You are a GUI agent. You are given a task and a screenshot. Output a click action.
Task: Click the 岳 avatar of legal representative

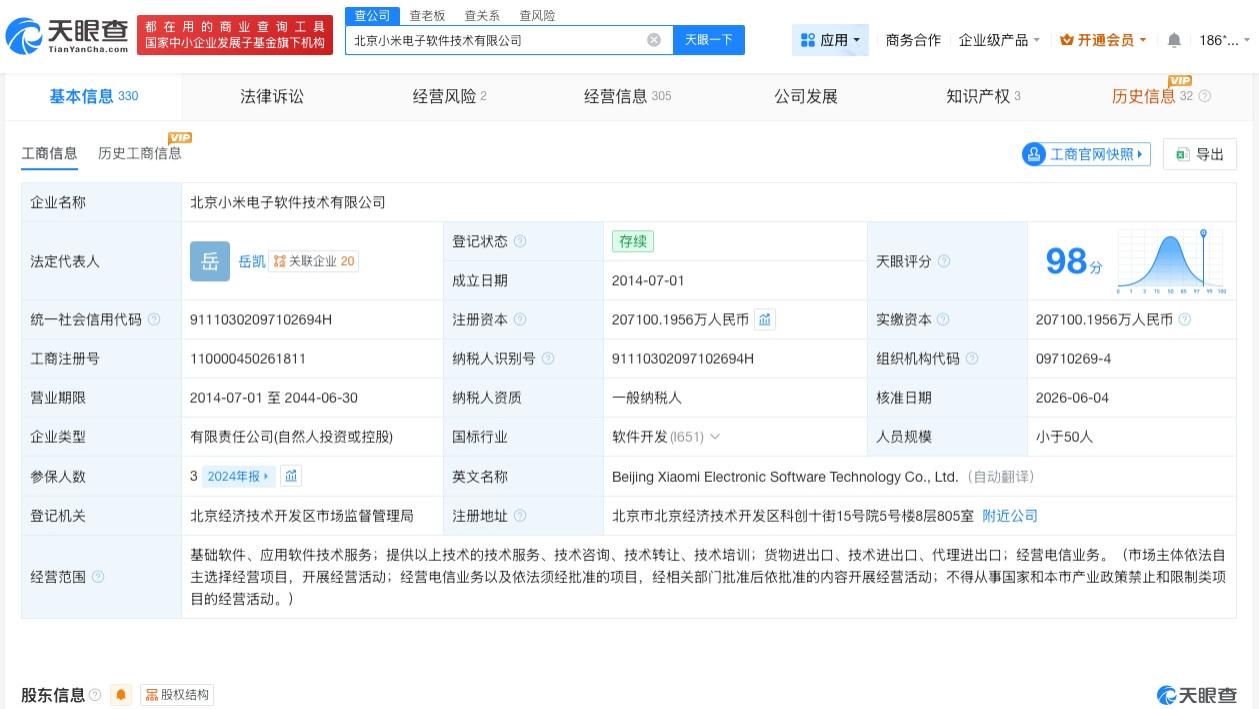pyautogui.click(x=210, y=261)
